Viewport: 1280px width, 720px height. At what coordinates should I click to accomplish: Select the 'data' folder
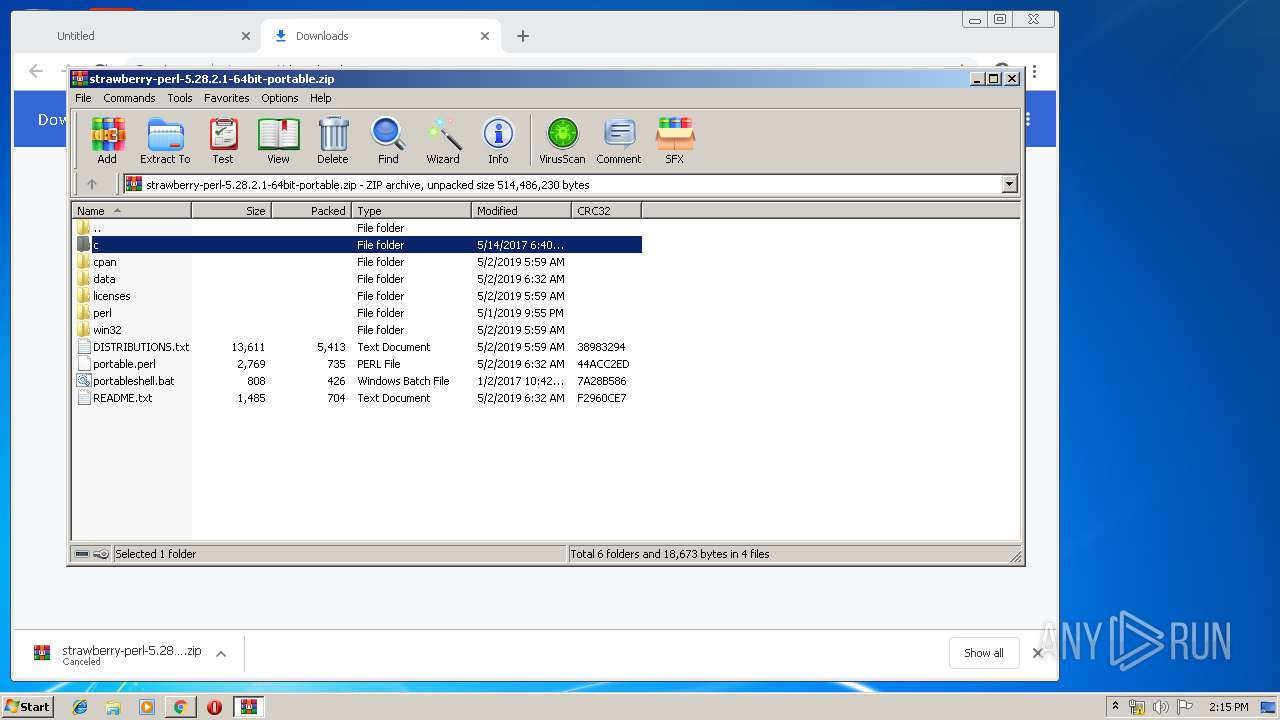(x=357, y=279)
